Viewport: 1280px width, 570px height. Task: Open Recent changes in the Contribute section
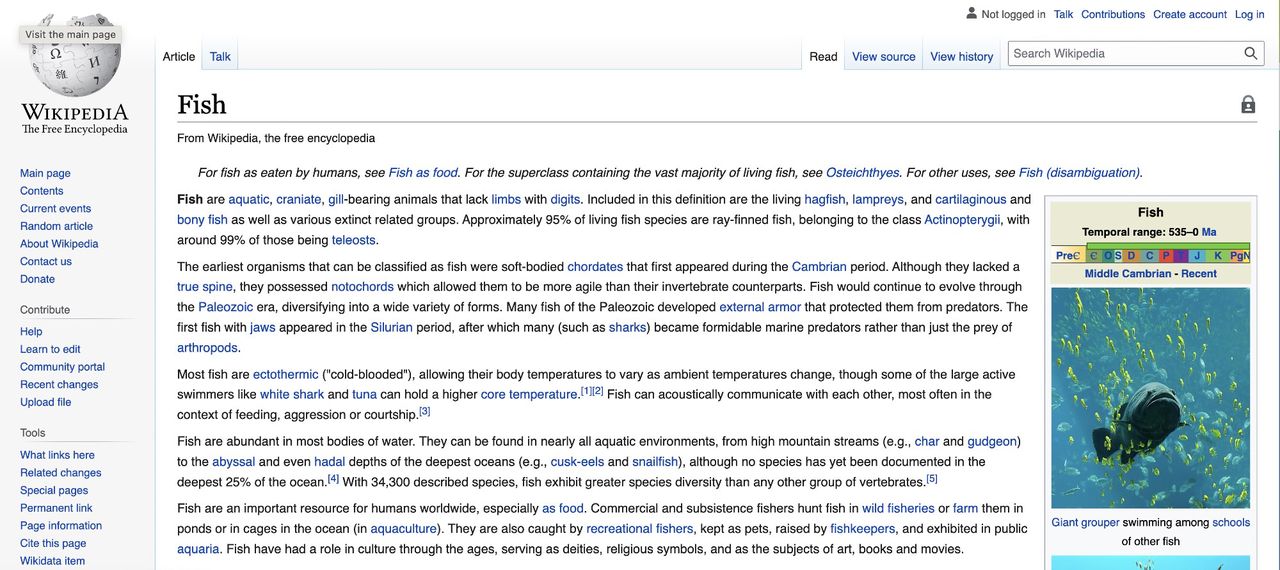[59, 385]
